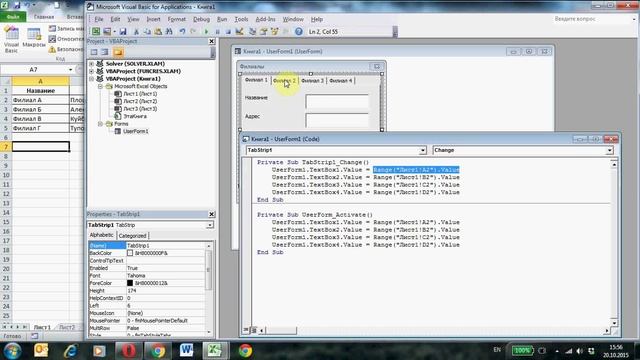640x360 pixels.
Task: Open the Debug menu
Action: tap(201, 19)
